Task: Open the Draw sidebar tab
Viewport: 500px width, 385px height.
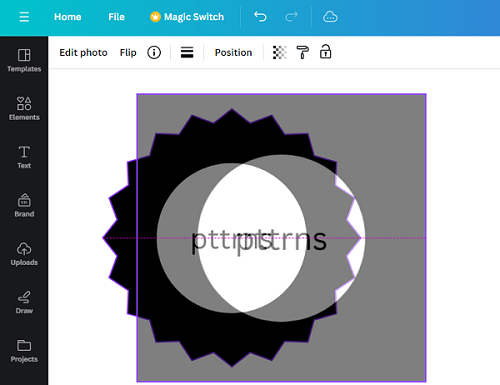Action: (24, 302)
